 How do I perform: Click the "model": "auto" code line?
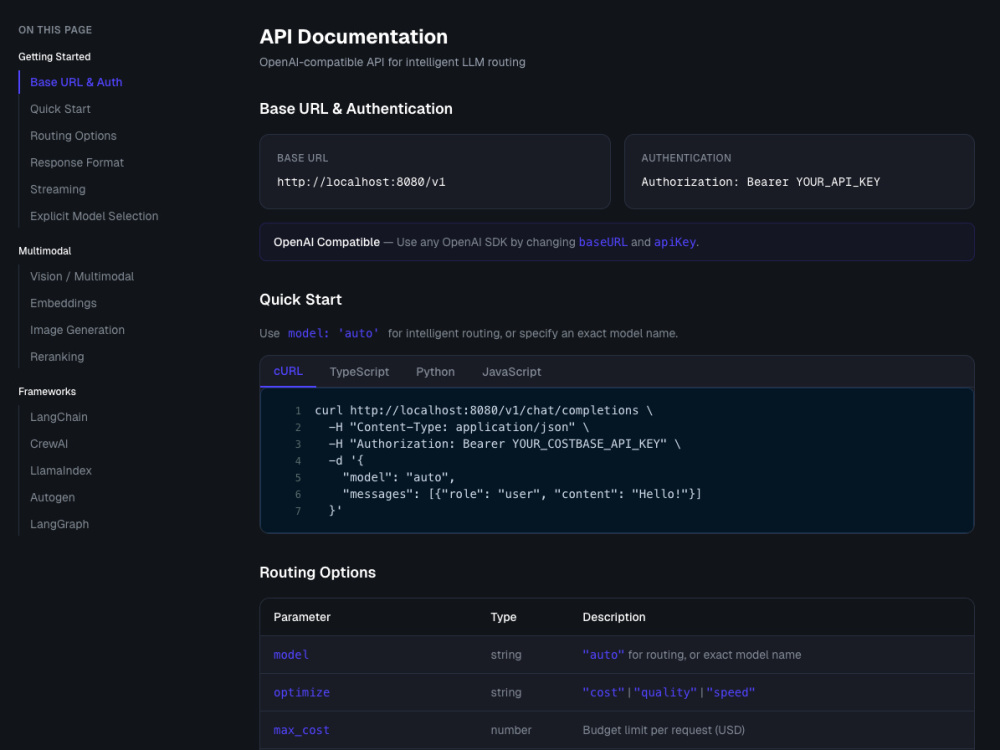[x=399, y=477]
